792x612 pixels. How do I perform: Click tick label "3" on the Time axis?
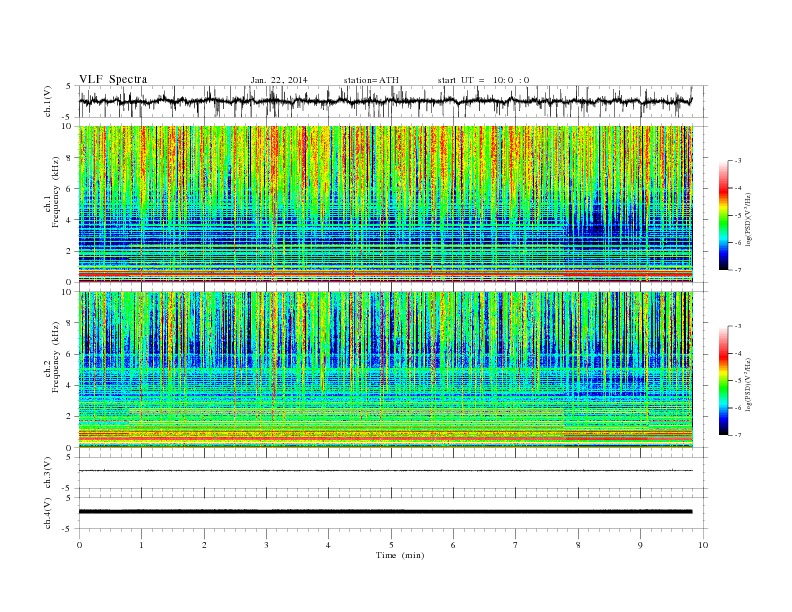tap(266, 545)
